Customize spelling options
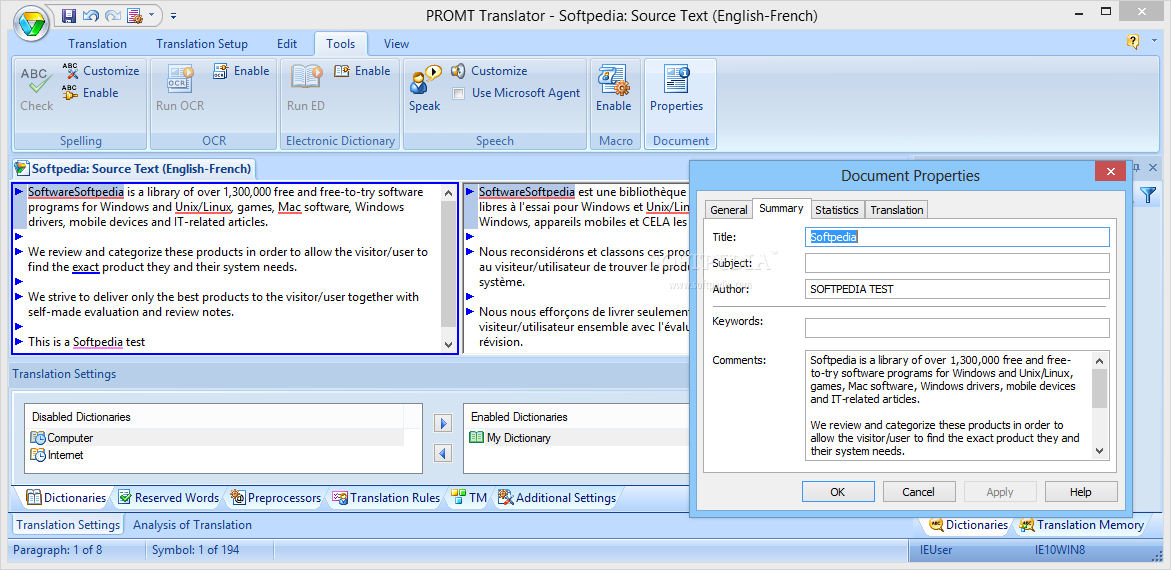The width and height of the screenshot is (1171, 570). point(101,71)
